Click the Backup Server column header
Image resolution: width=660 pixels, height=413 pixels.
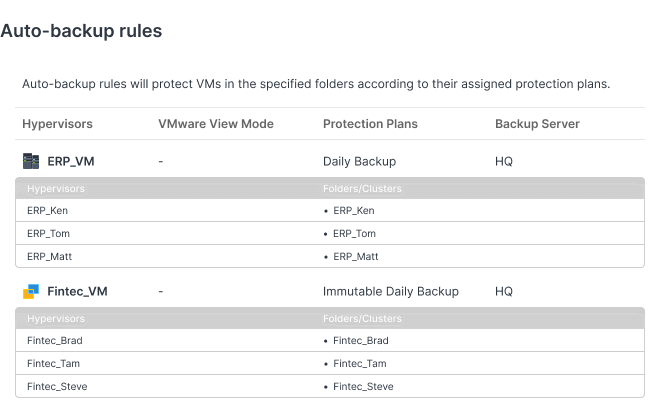pyautogui.click(x=537, y=124)
